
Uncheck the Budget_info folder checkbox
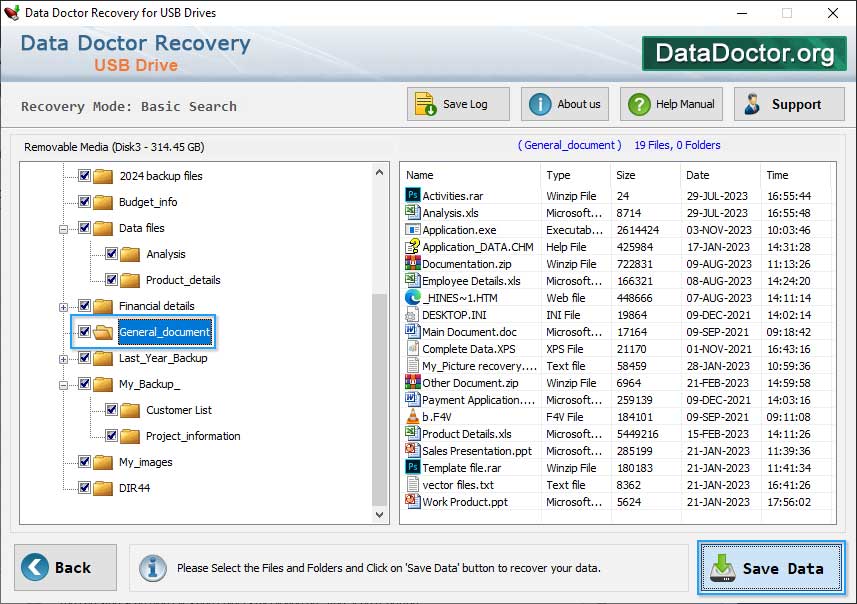click(84, 202)
